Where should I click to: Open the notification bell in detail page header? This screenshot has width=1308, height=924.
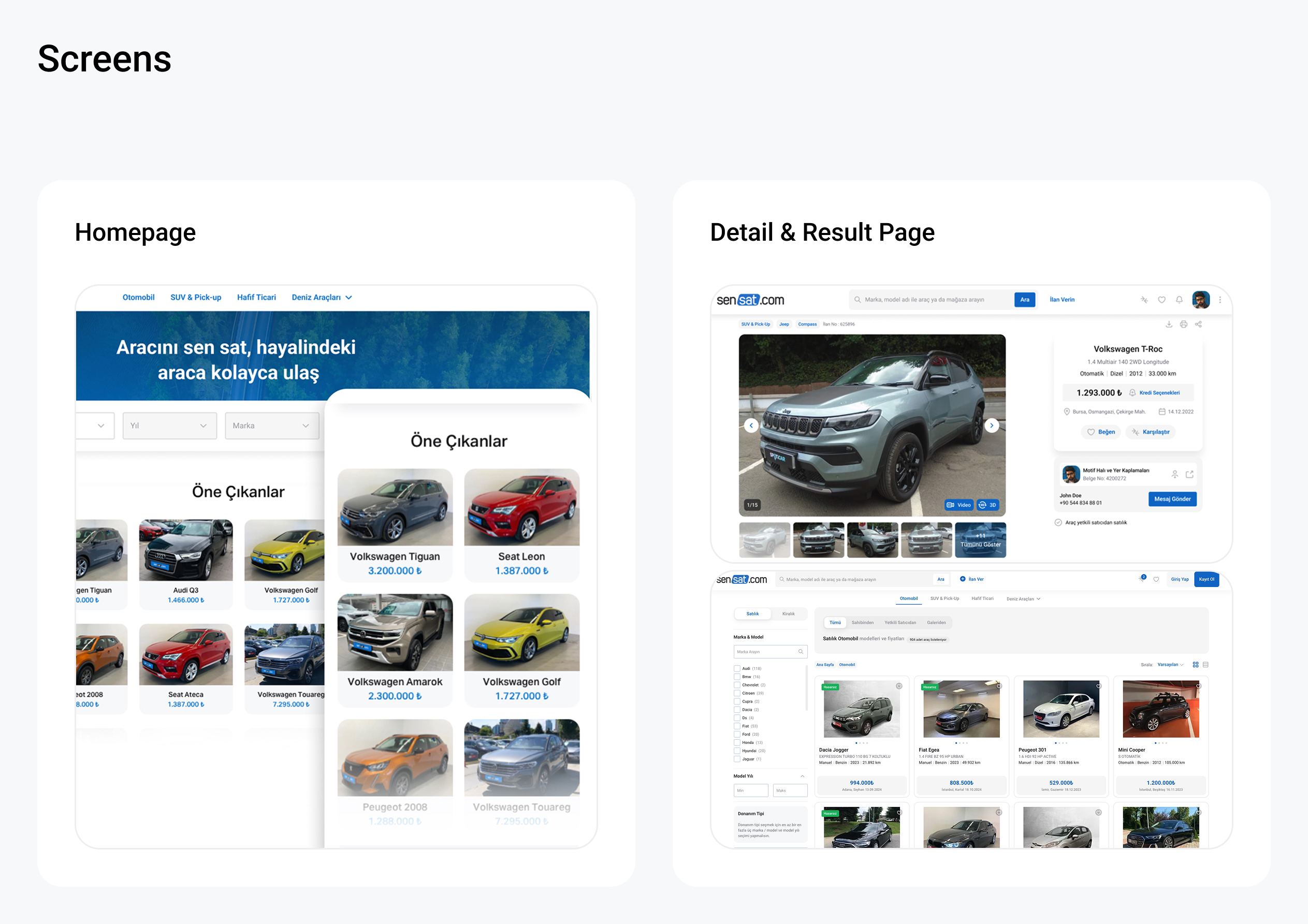[1179, 300]
